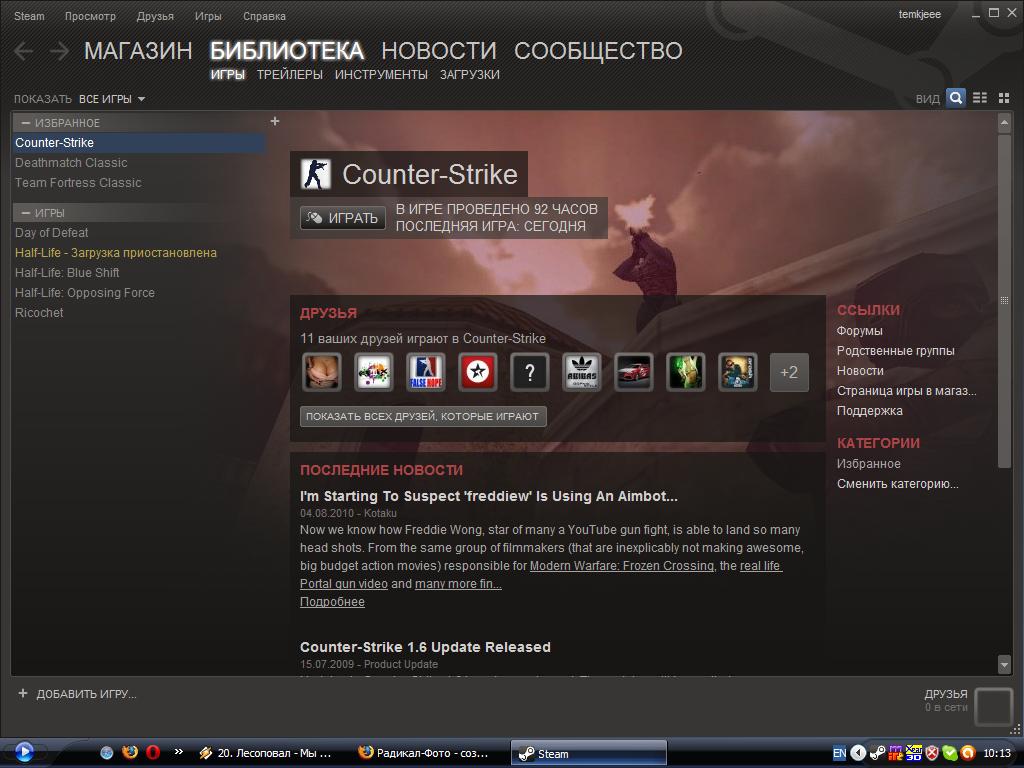Open the Adidas logo friend avatar
Image resolution: width=1024 pixels, height=768 pixels.
point(582,372)
